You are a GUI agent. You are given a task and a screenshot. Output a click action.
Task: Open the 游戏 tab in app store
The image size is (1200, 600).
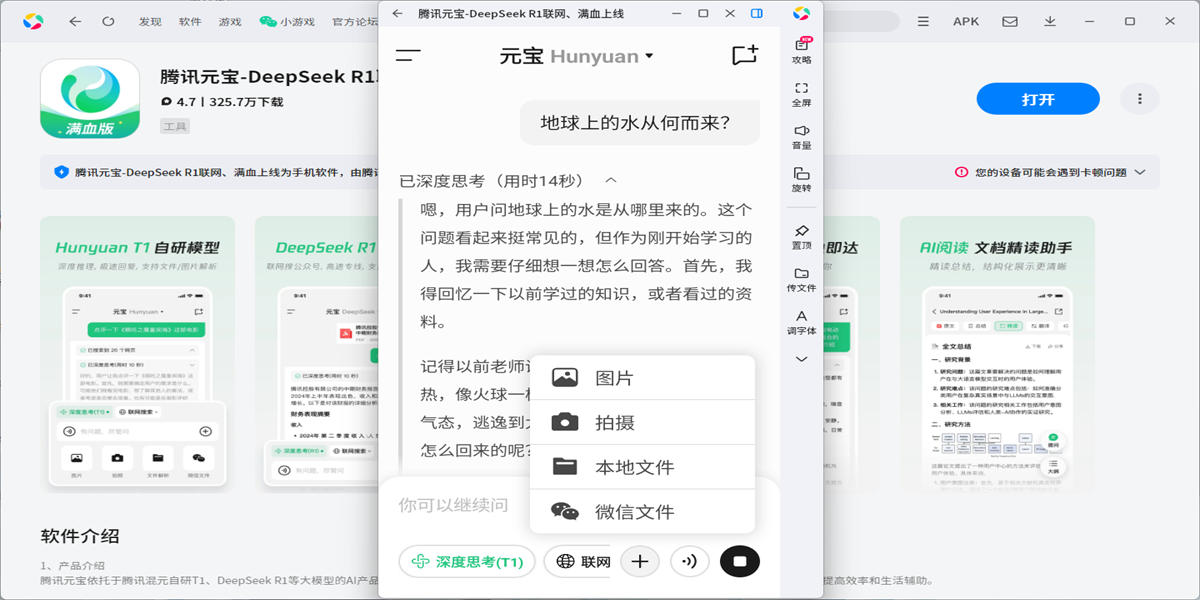(230, 21)
